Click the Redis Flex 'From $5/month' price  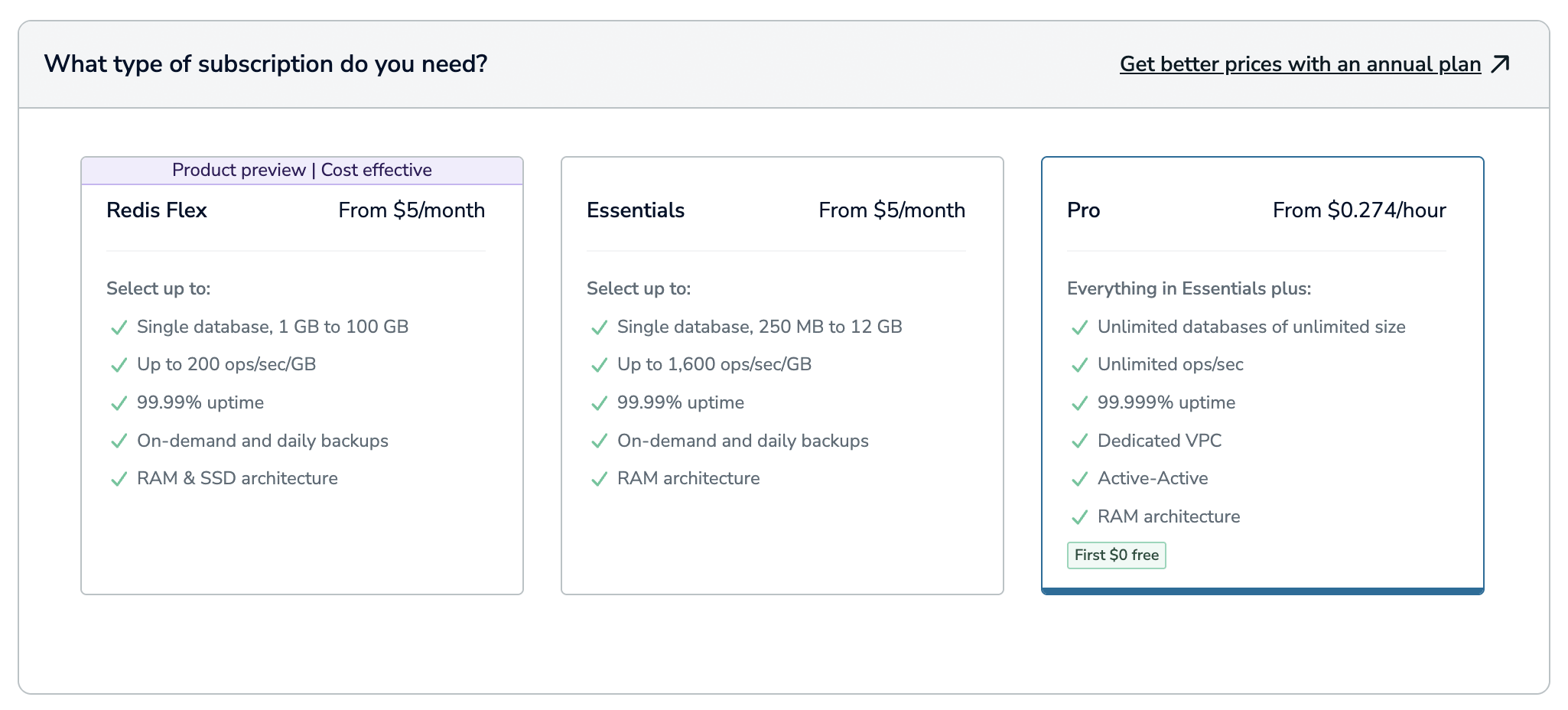412,210
